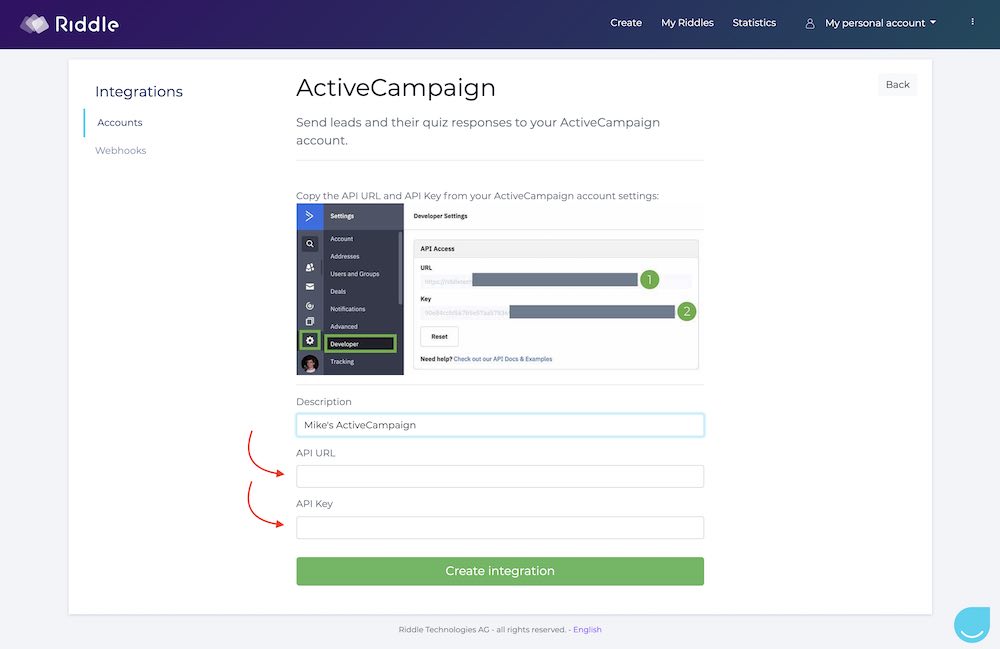Open the blue chat support widget

point(971,623)
